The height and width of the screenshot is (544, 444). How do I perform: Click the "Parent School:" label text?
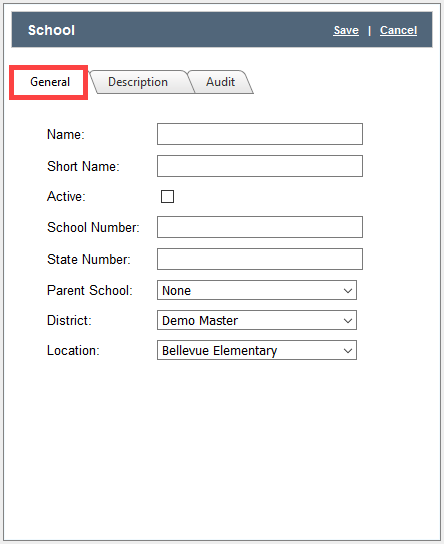[x=90, y=290]
